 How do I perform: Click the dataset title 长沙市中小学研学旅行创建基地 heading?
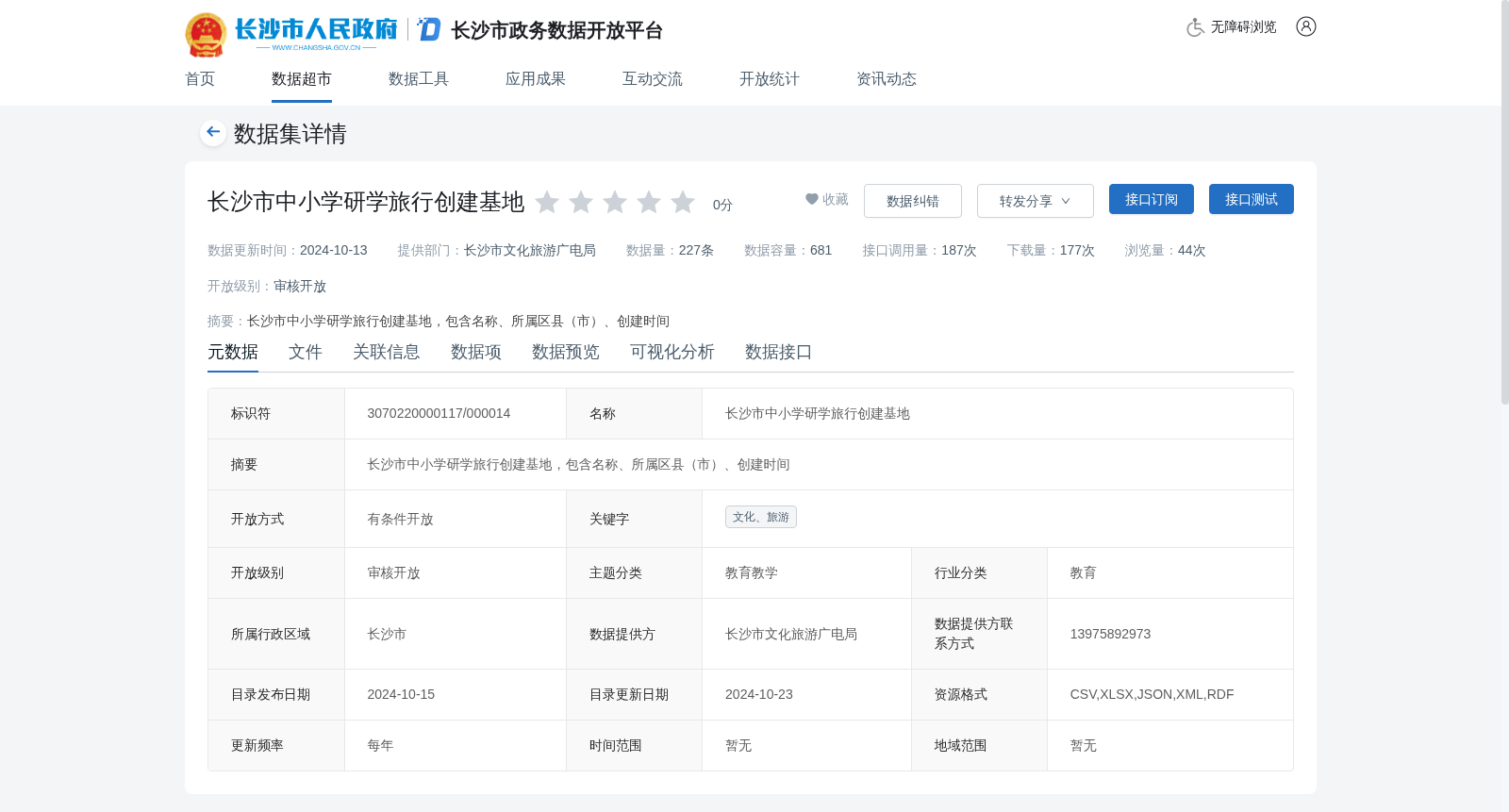(x=366, y=202)
